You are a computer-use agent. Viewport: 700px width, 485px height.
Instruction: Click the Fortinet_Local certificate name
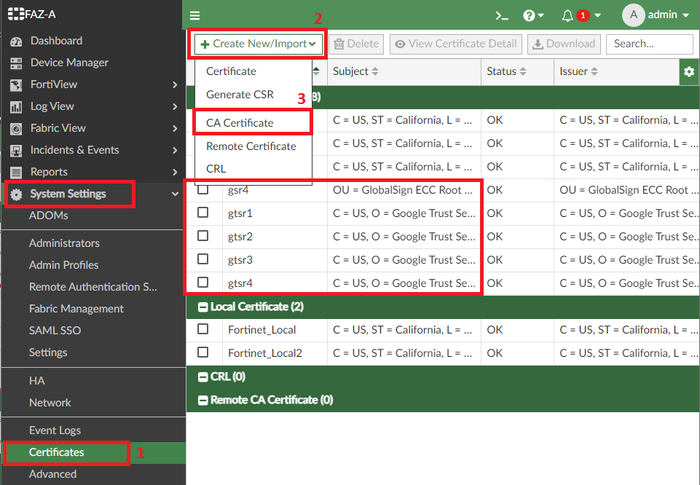[x=262, y=330]
